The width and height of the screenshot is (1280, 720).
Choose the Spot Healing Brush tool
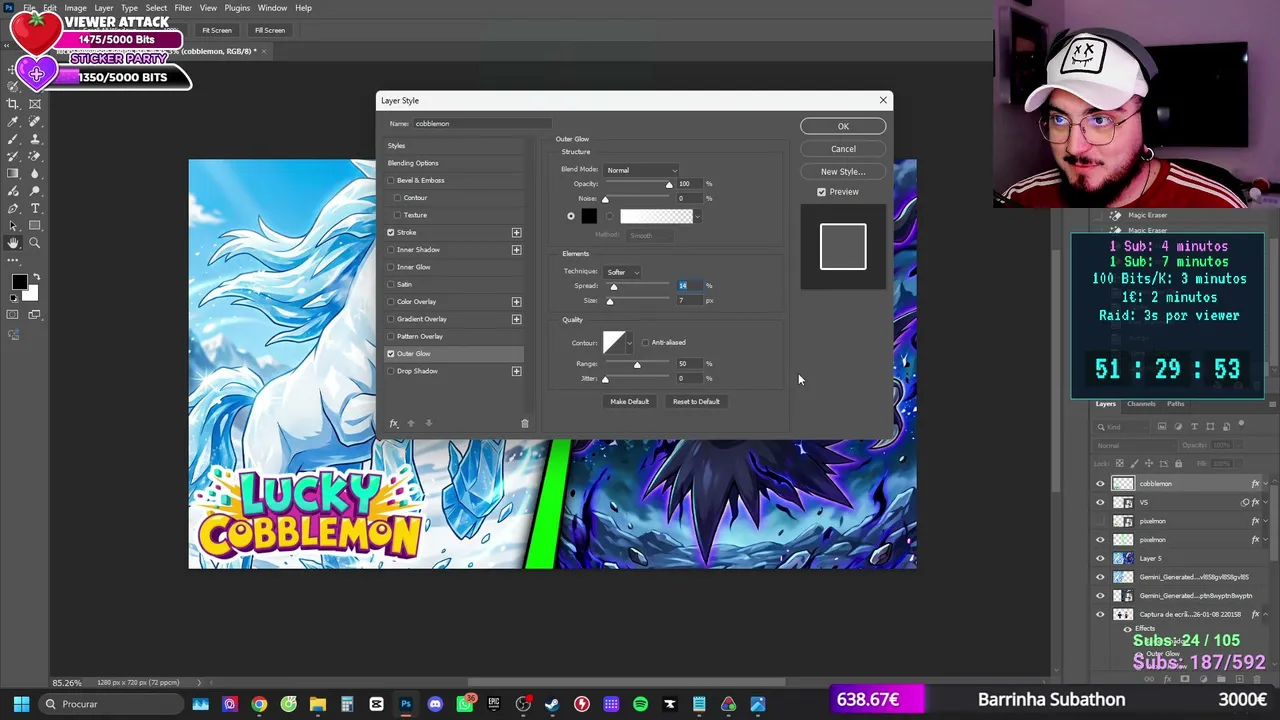click(35, 121)
